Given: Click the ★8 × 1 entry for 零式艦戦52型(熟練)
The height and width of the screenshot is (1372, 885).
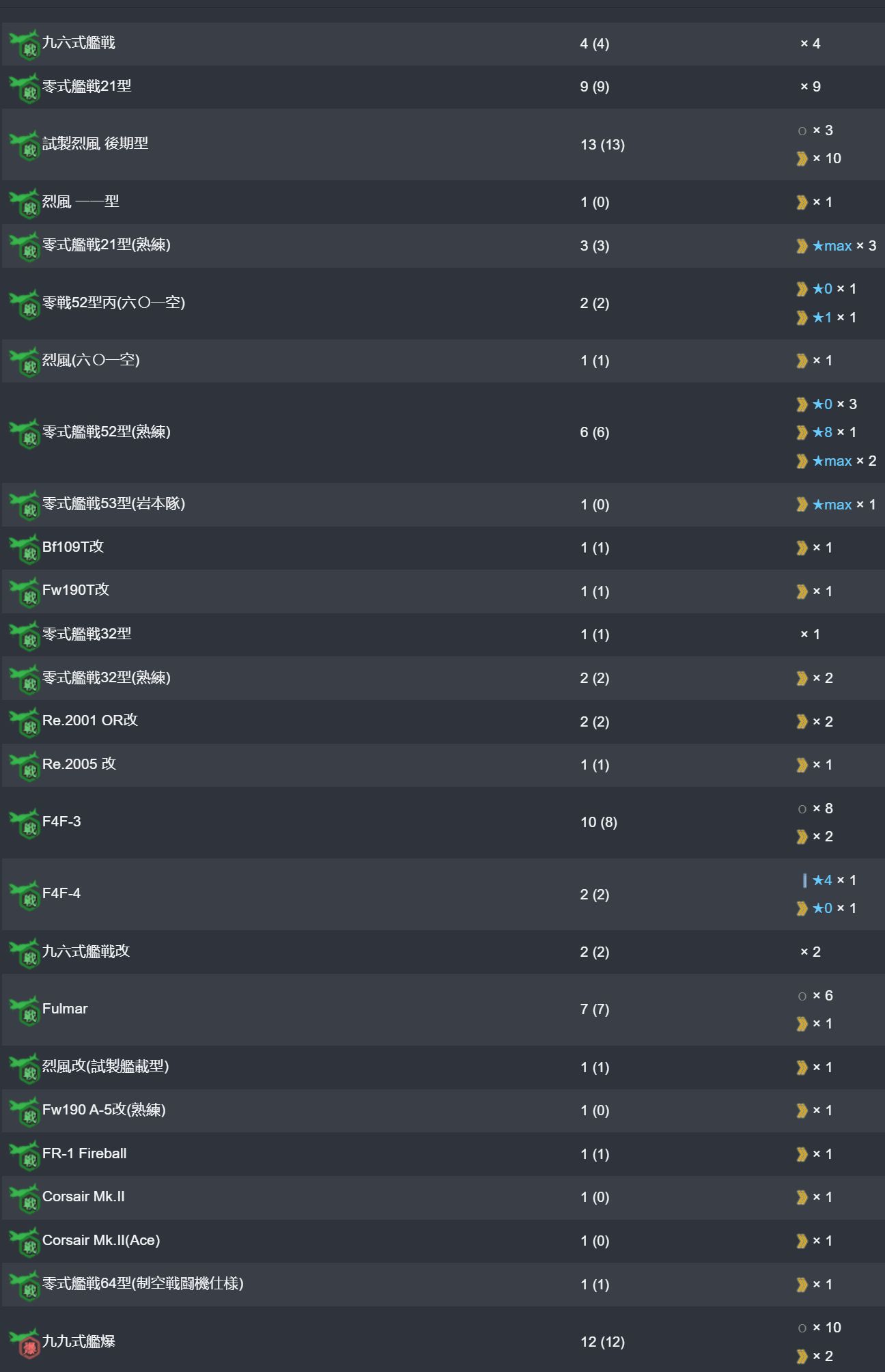Looking at the screenshot, I should (x=826, y=432).
